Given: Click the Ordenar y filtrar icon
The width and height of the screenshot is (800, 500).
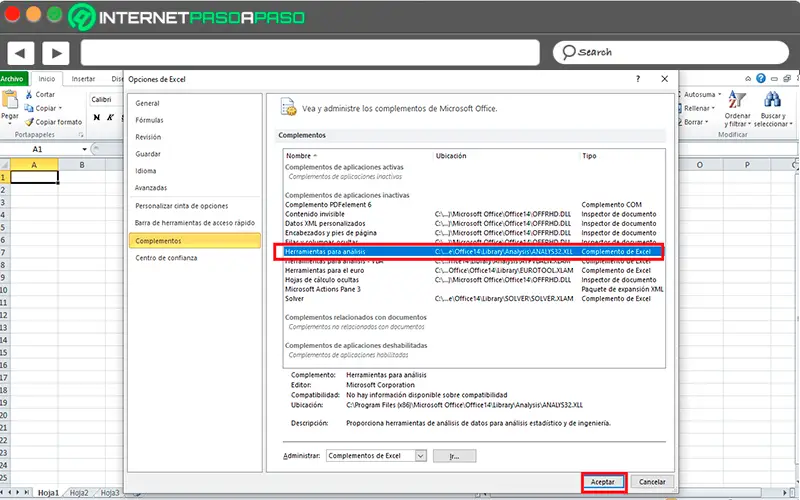Looking at the screenshot, I should pyautogui.click(x=737, y=100).
